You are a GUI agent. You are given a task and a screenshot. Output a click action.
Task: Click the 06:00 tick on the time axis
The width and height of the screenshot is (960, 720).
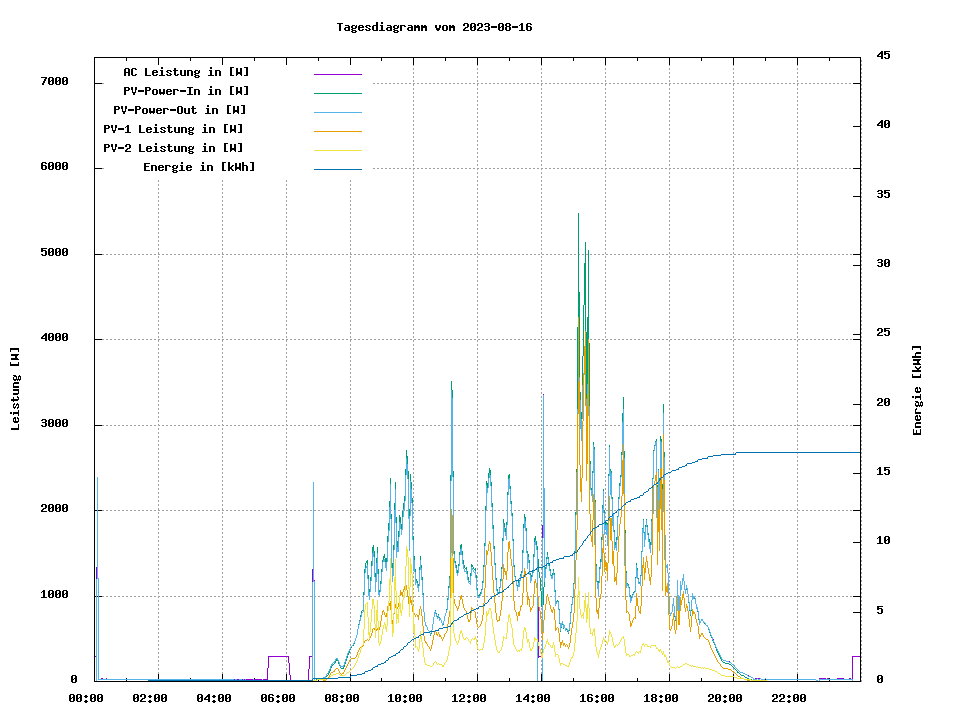(x=278, y=698)
